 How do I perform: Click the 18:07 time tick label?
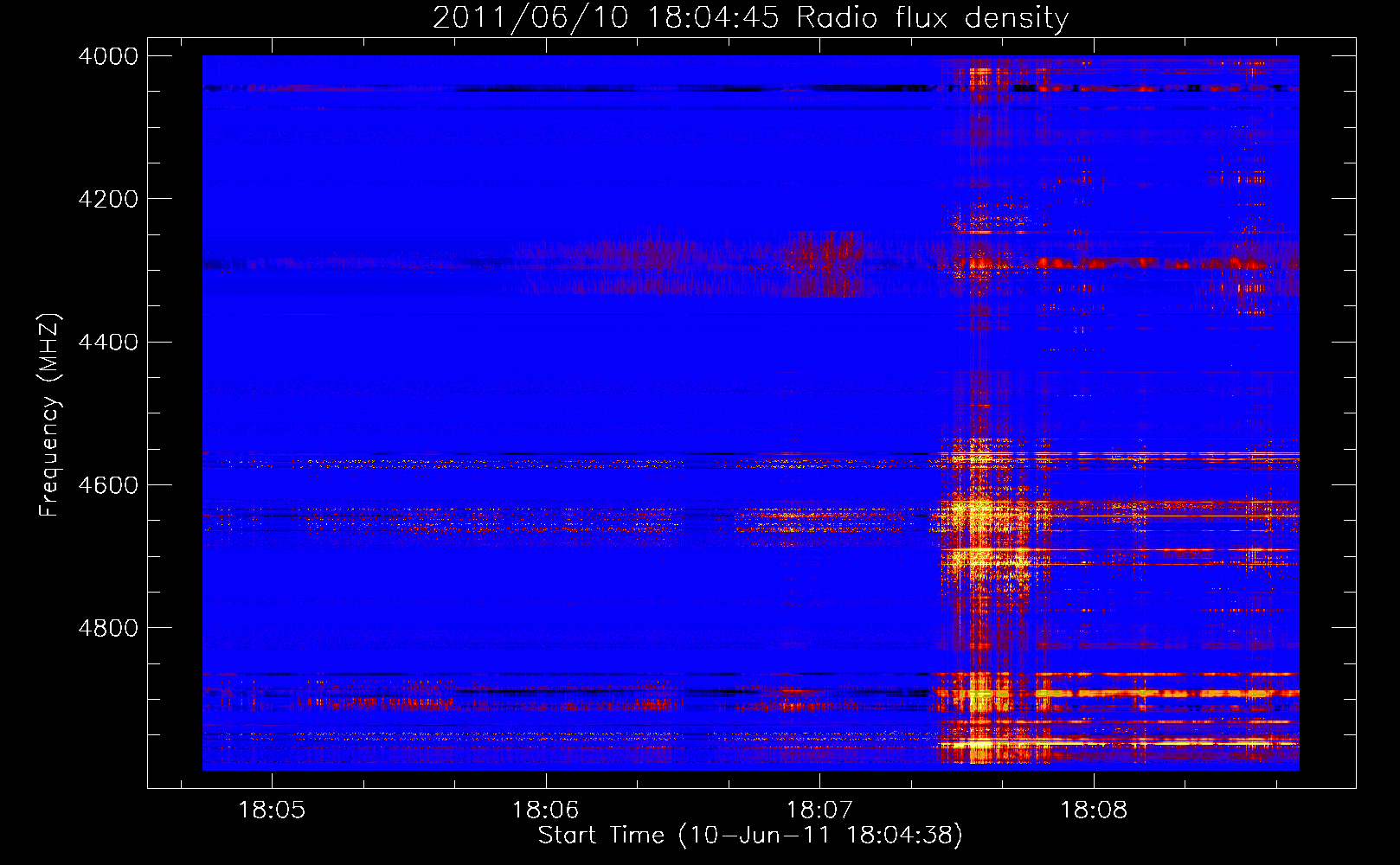click(819, 811)
